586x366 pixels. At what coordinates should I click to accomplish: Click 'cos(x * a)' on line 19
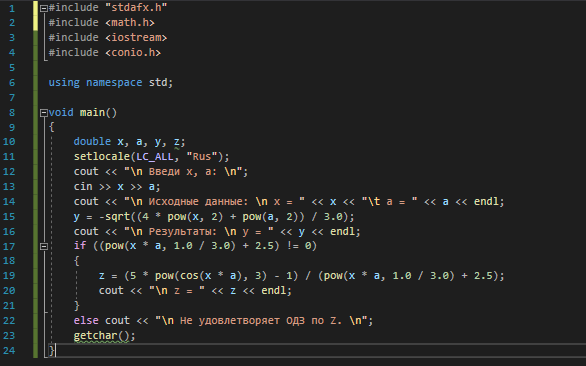pyautogui.click(x=211, y=276)
